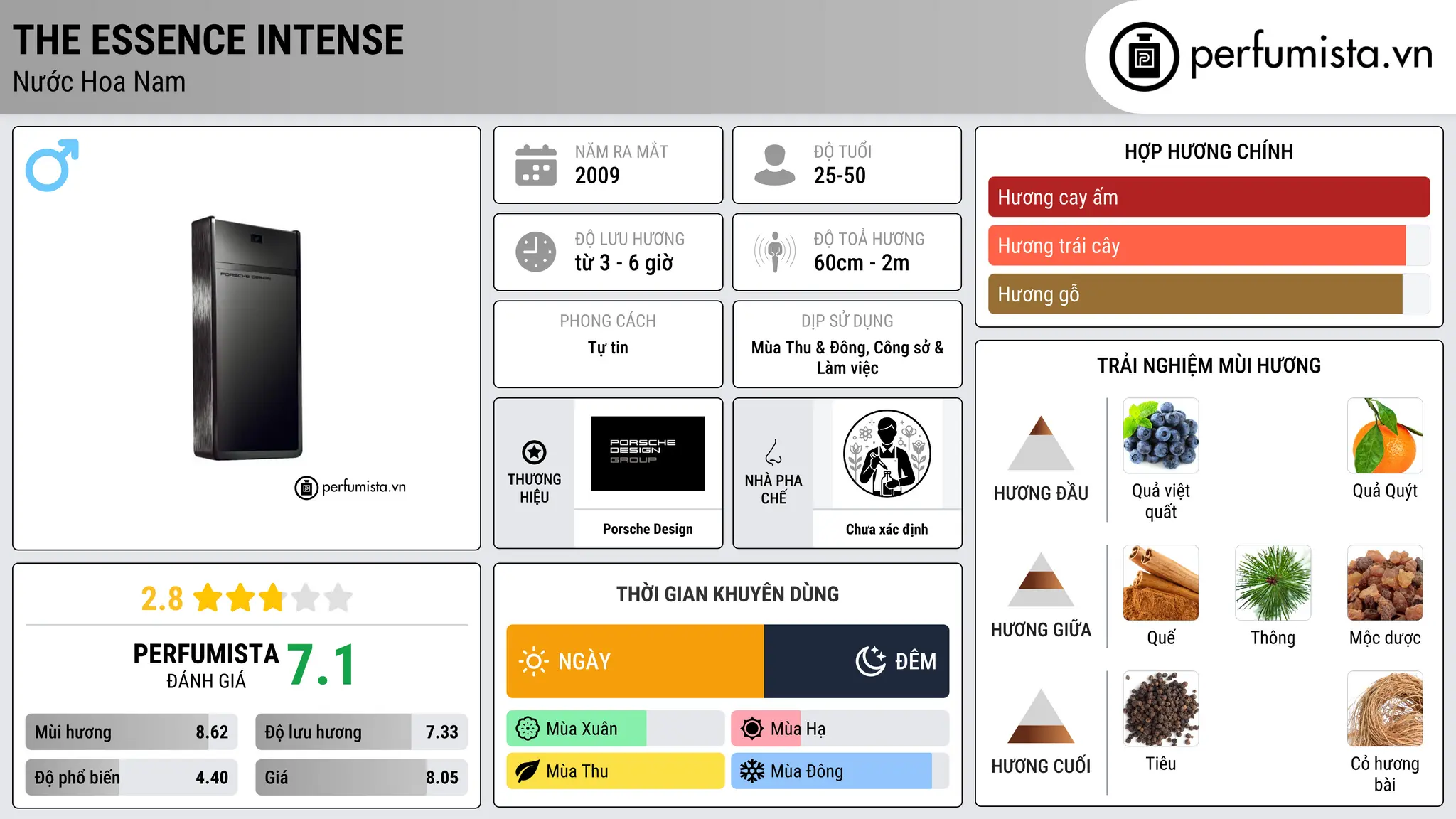The width and height of the screenshot is (1456, 819).
Task: Click the launch year 2009
Action: 597,176
